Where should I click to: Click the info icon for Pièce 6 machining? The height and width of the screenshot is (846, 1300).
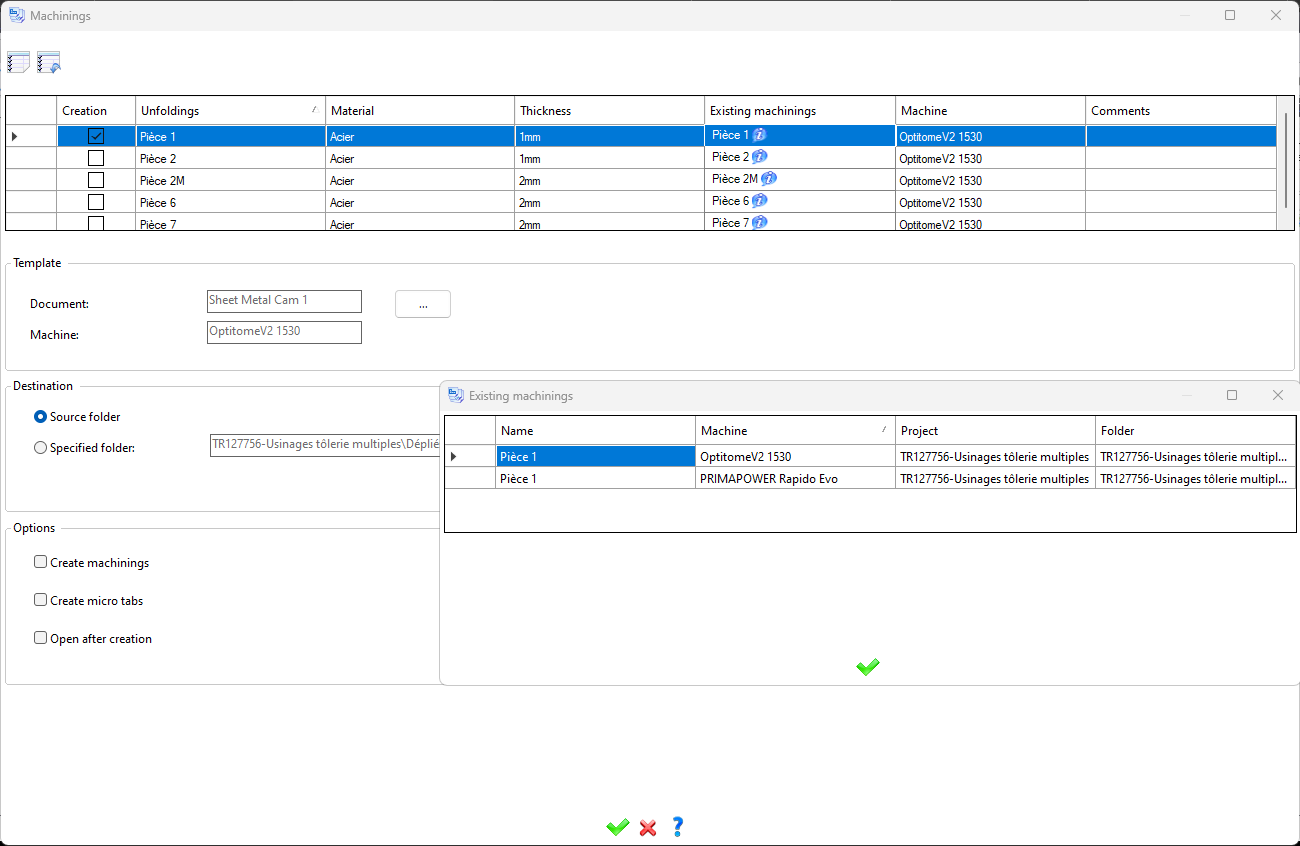pos(760,201)
